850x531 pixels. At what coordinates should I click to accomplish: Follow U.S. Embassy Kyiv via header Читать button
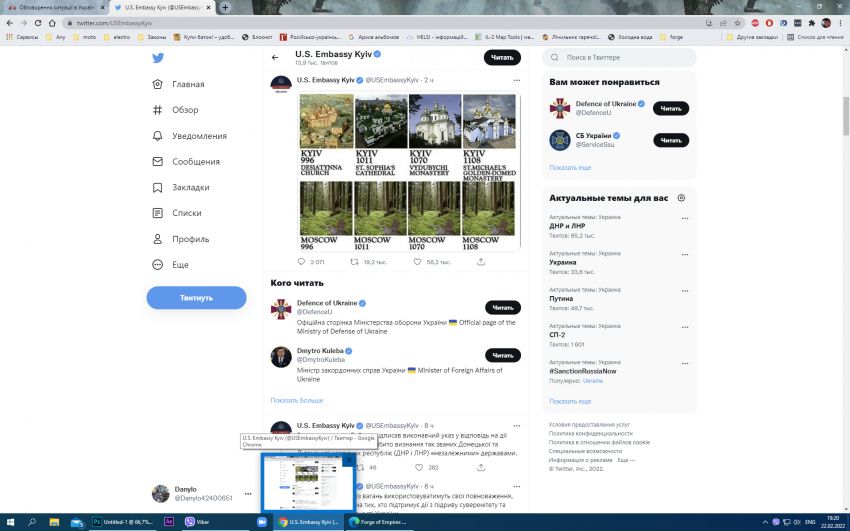tap(502, 57)
